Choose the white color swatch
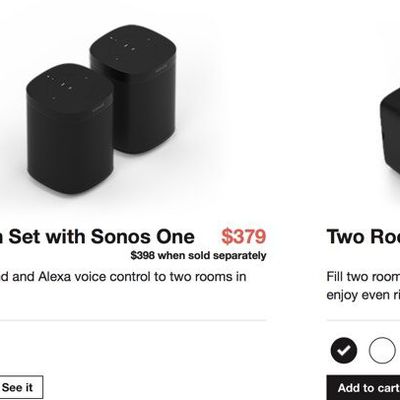Viewport: 400px width, 400px height. (382, 350)
